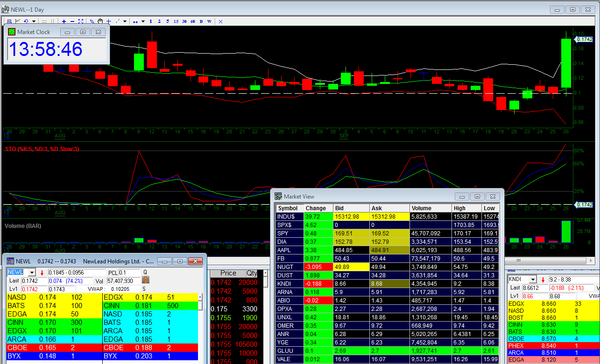Open dropdown arrow next to undo icon

[x=34, y=21]
